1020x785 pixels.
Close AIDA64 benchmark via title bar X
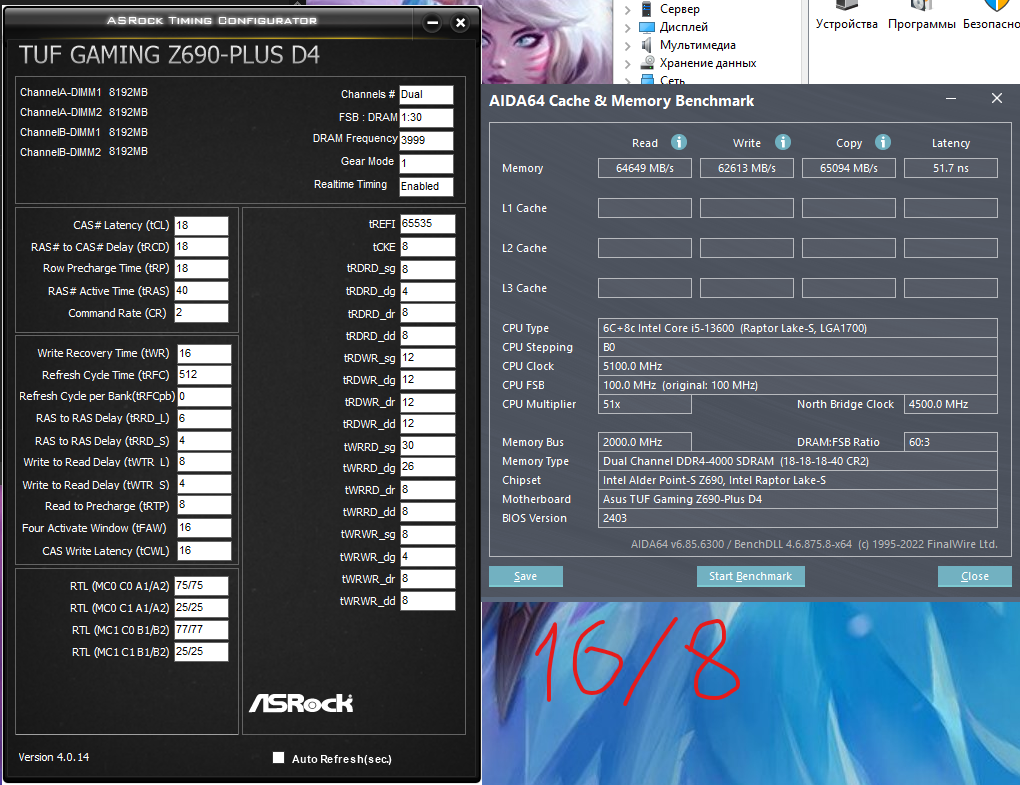997,99
